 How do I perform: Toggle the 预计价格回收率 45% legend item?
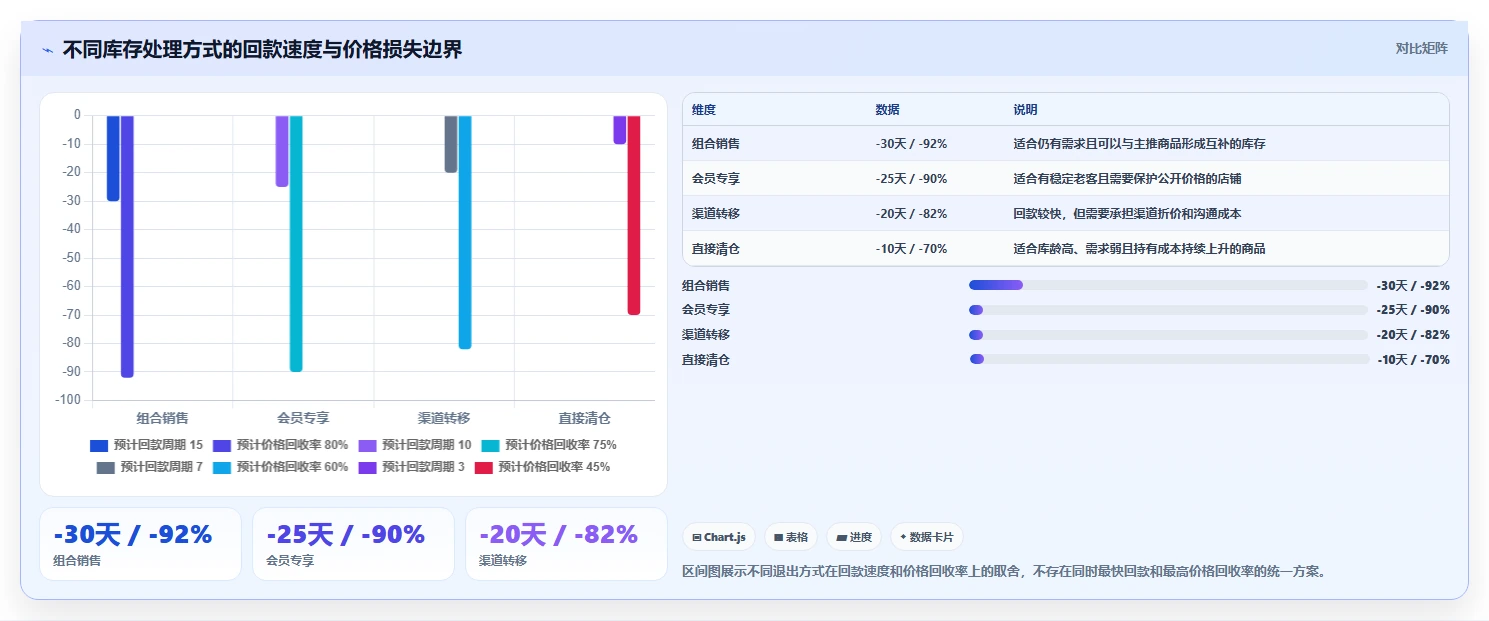[542, 467]
